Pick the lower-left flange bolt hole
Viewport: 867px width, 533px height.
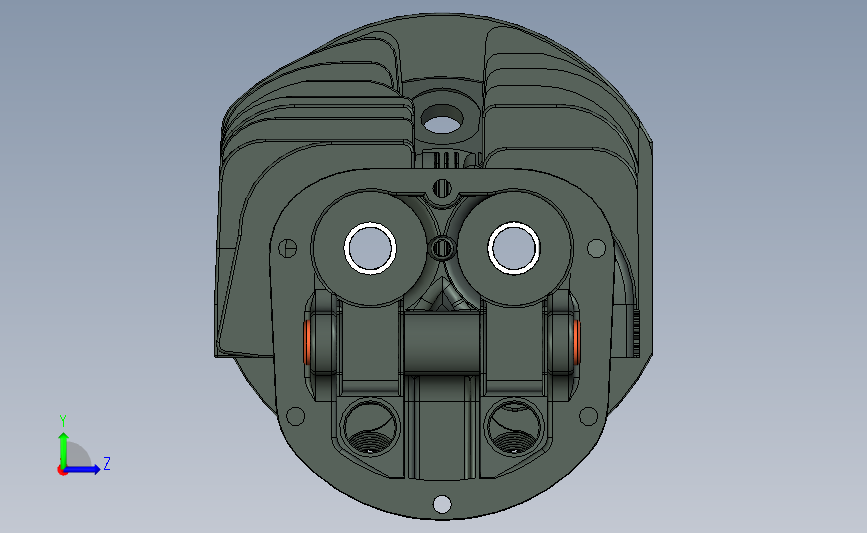tap(296, 416)
